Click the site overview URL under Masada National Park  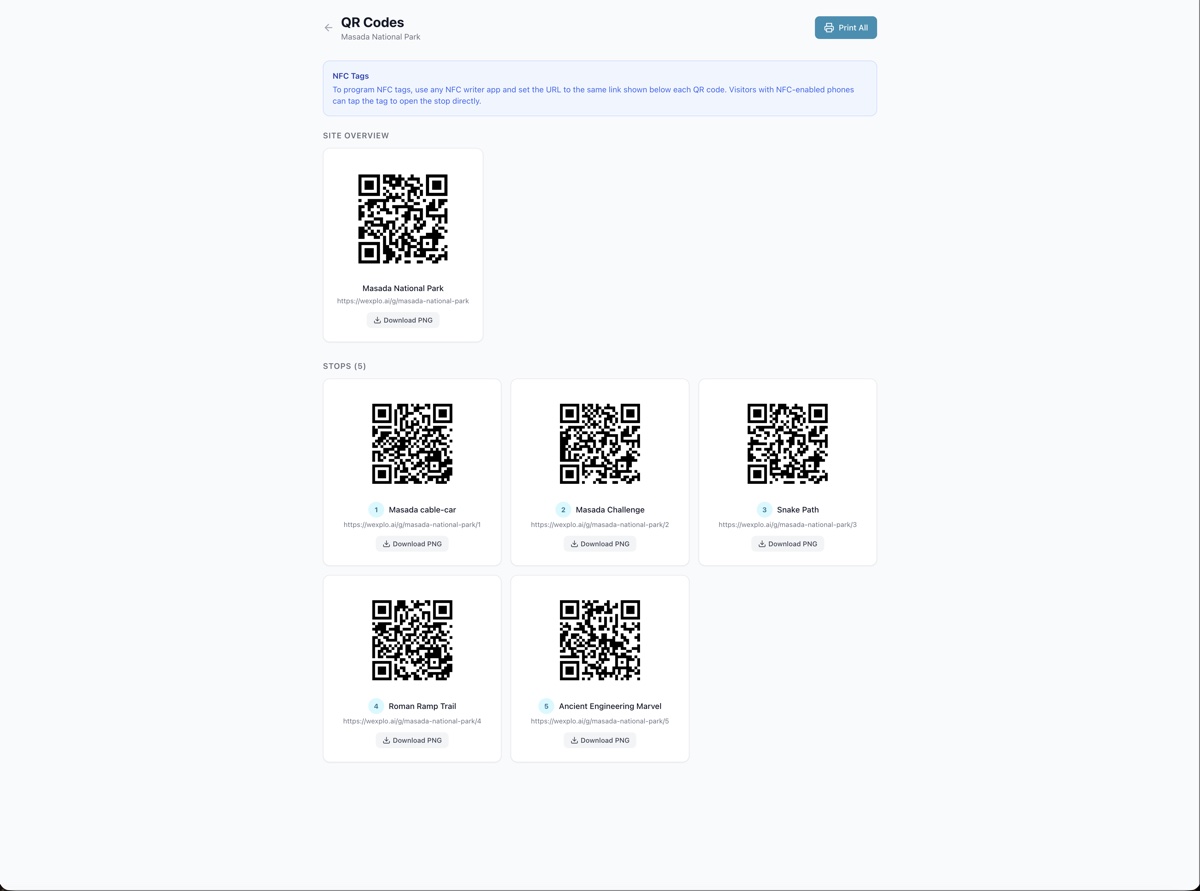(403, 301)
